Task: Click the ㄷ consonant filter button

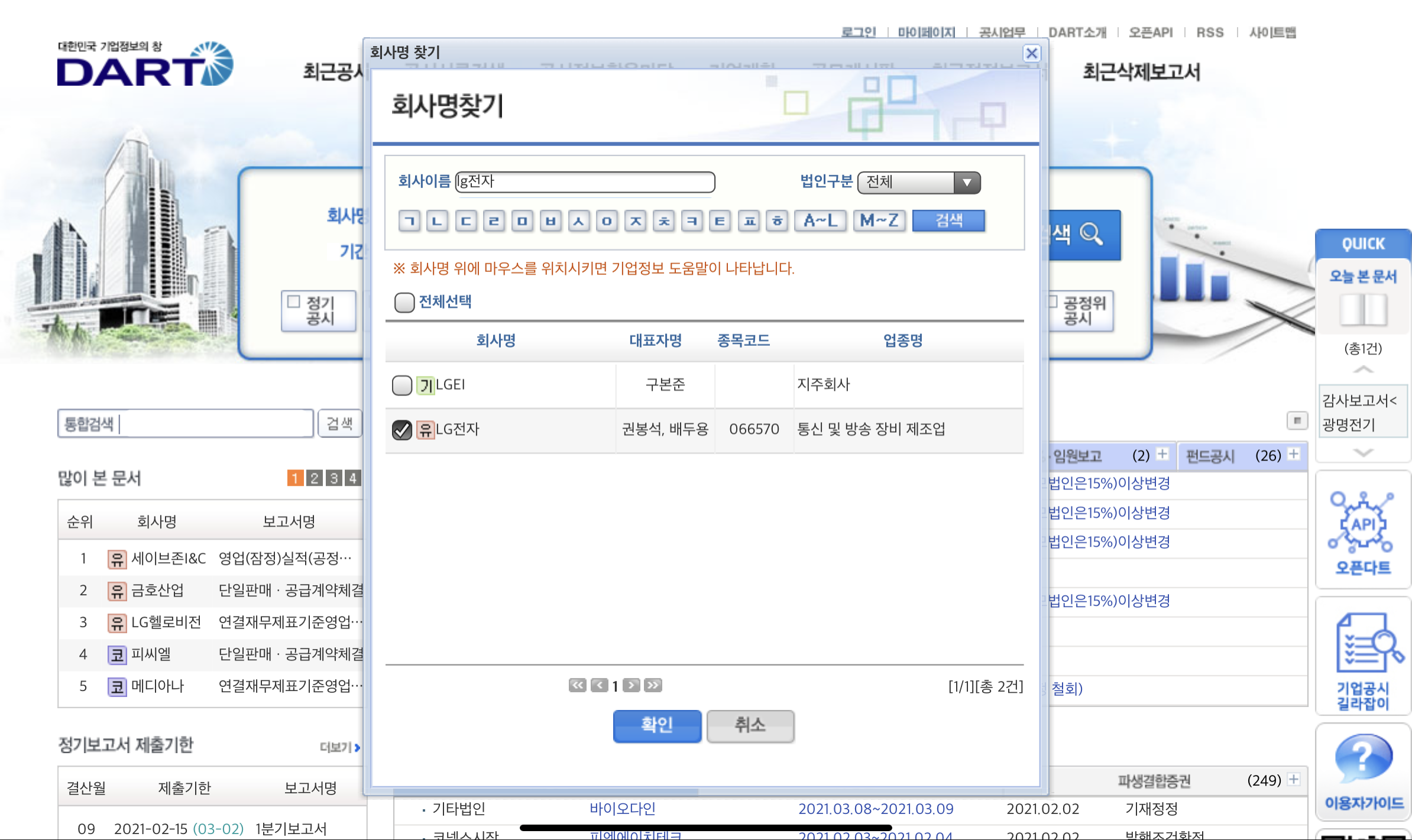Action: (466, 221)
